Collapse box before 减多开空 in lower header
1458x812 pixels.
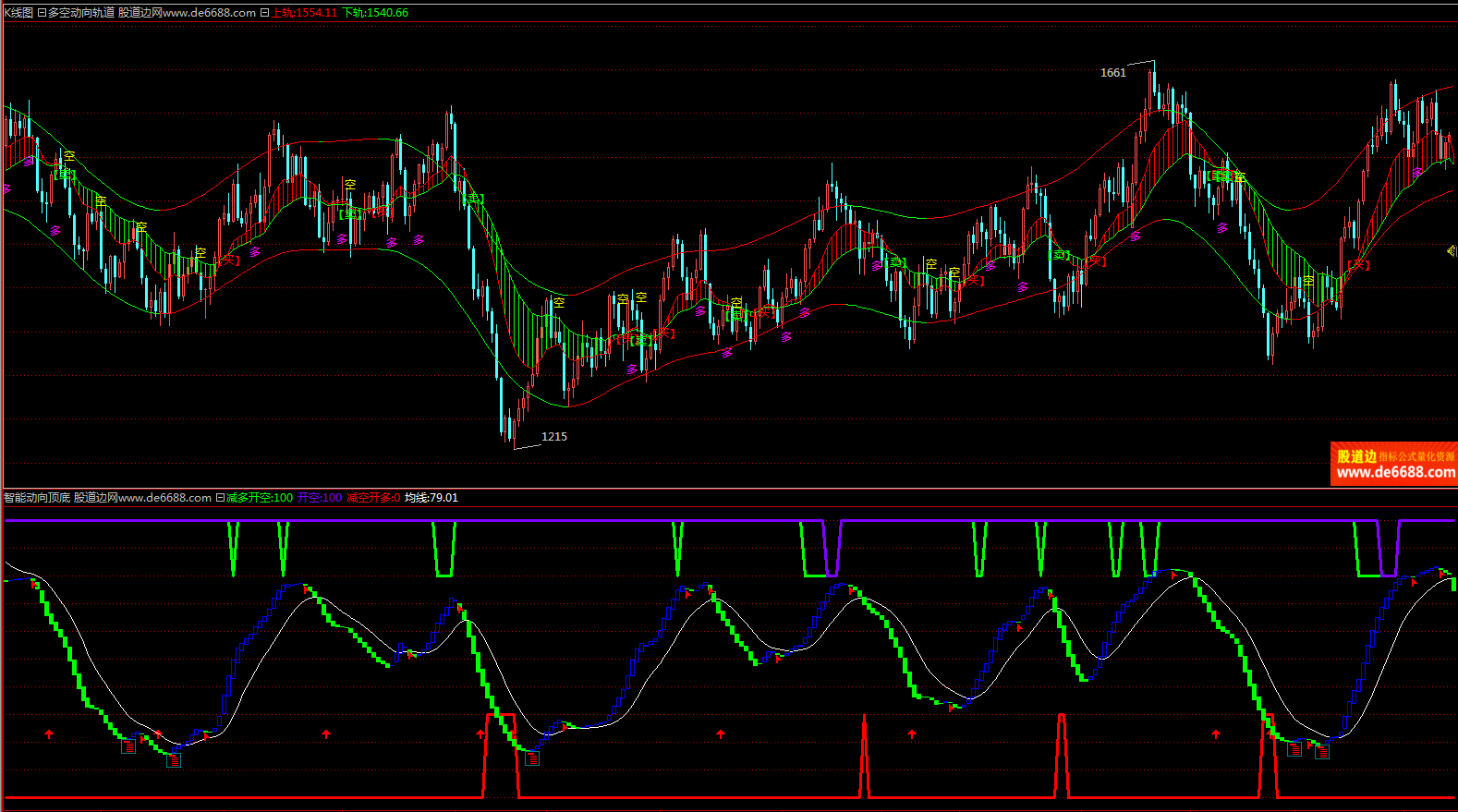(220, 498)
